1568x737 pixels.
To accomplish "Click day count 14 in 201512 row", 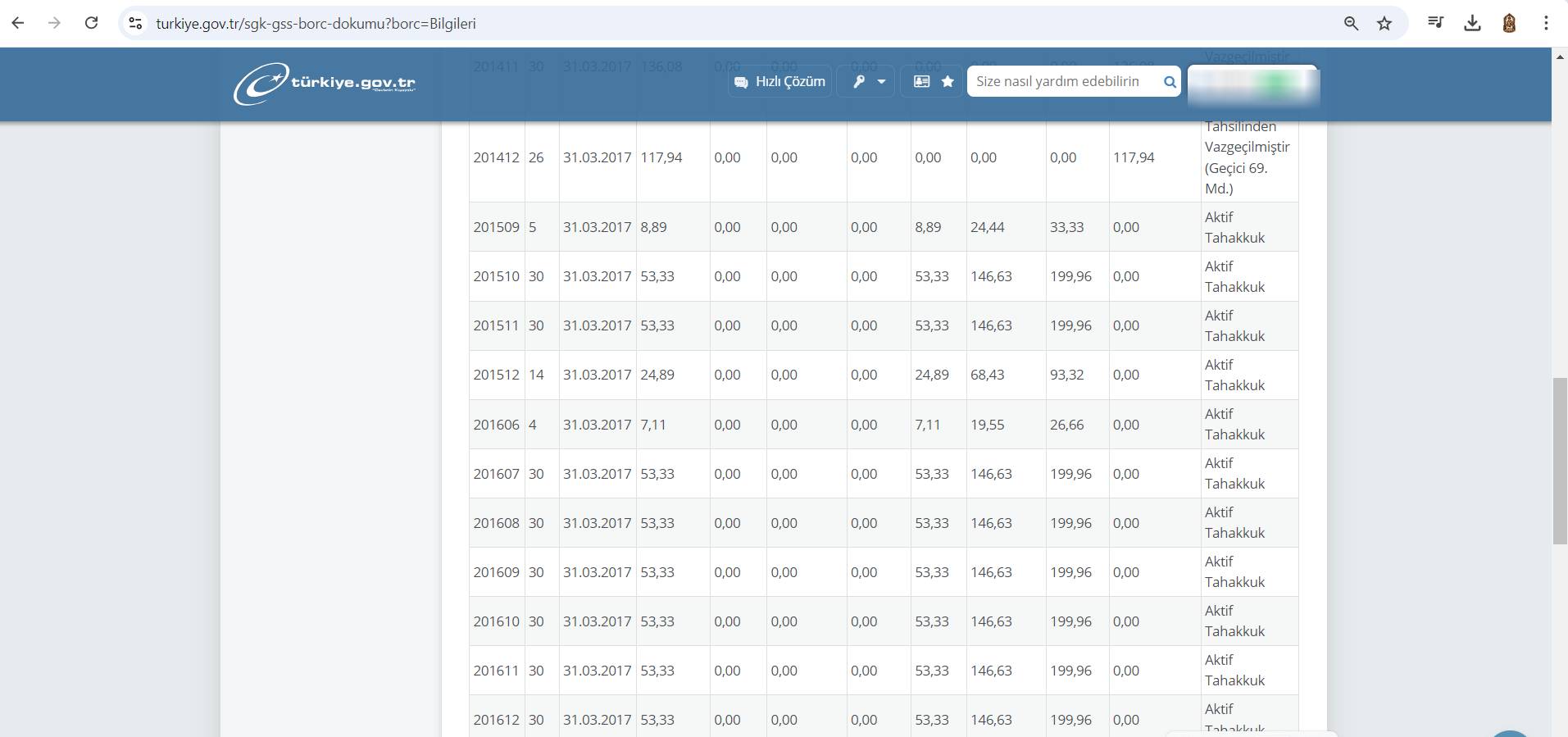I will point(536,375).
